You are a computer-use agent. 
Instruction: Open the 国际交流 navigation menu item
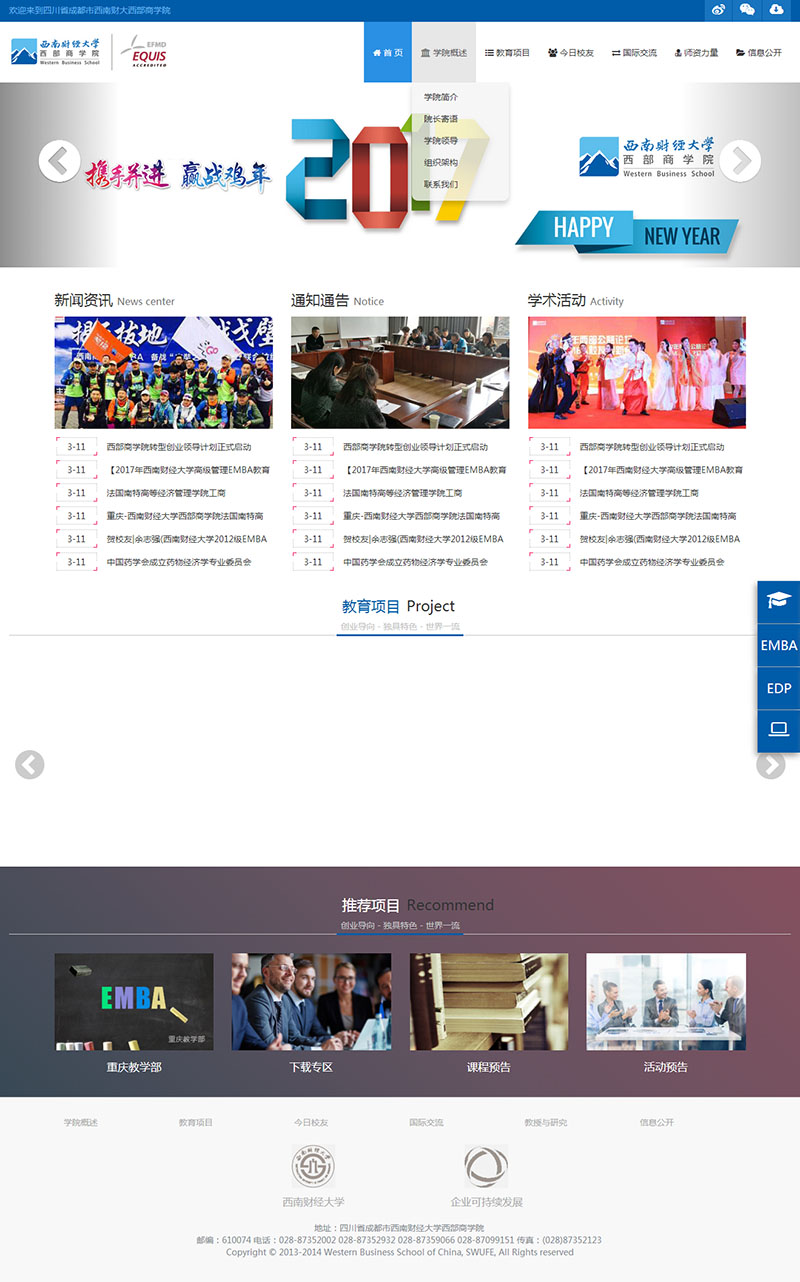634,52
